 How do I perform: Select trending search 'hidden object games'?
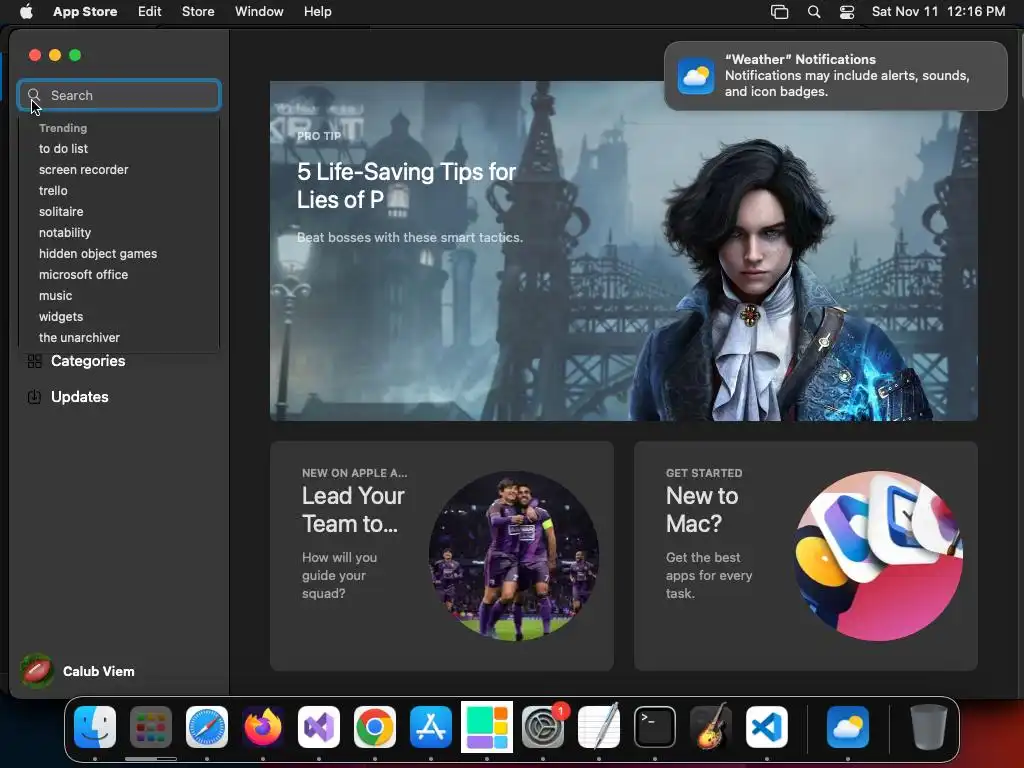[98, 253]
